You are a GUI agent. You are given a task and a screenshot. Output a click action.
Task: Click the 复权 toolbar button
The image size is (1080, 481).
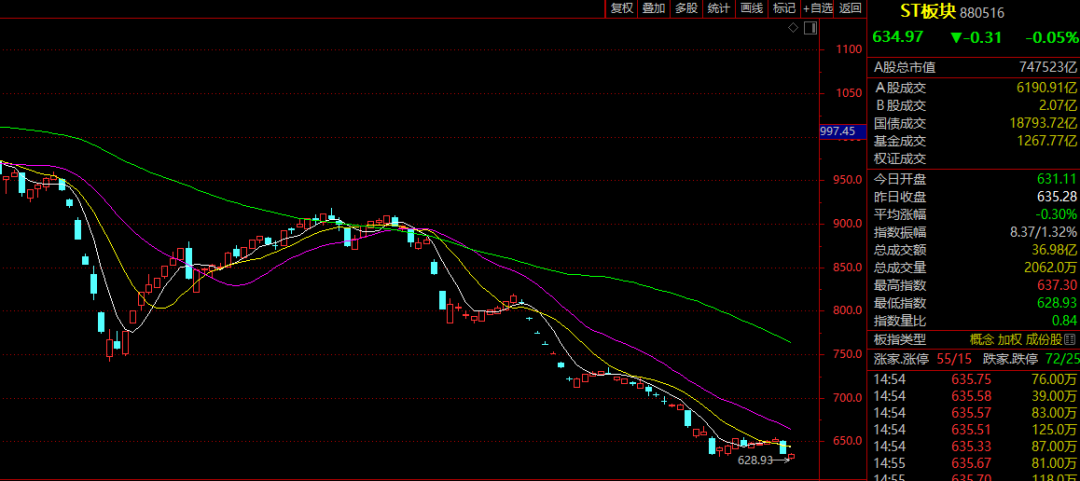coord(621,8)
